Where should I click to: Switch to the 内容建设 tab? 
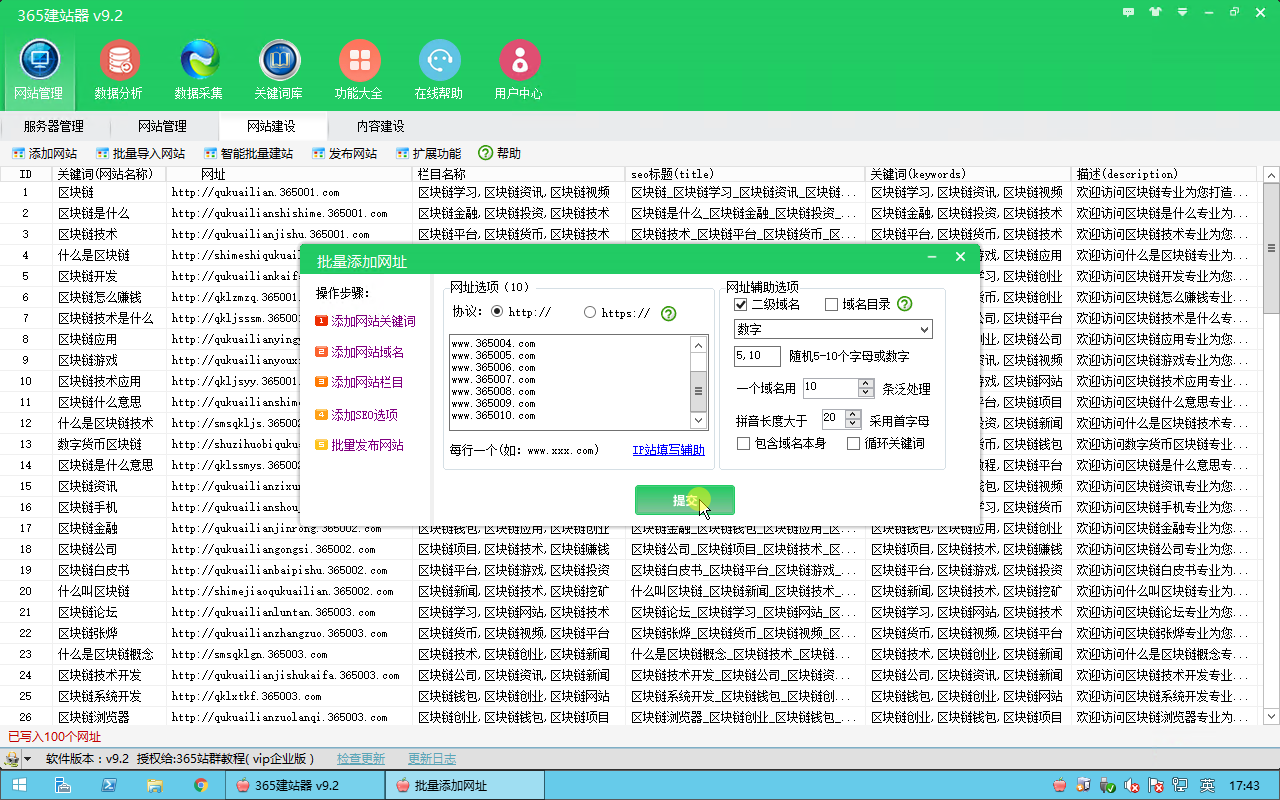pos(381,126)
